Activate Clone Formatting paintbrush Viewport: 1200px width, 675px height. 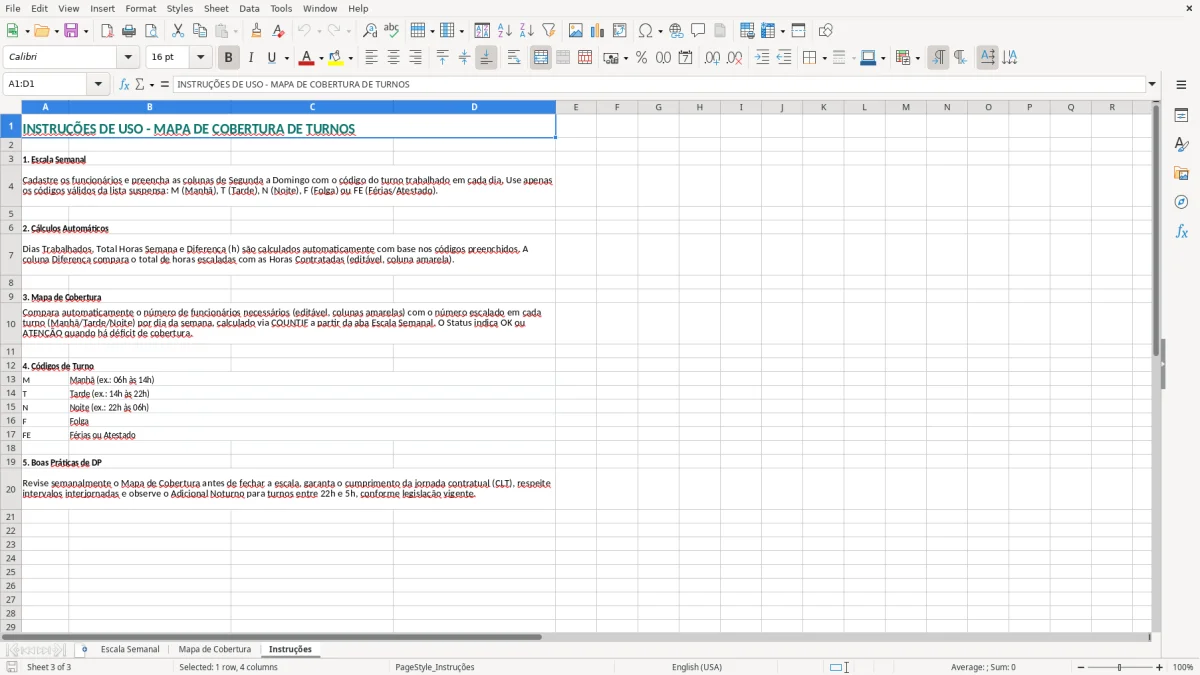pyautogui.click(x=257, y=31)
